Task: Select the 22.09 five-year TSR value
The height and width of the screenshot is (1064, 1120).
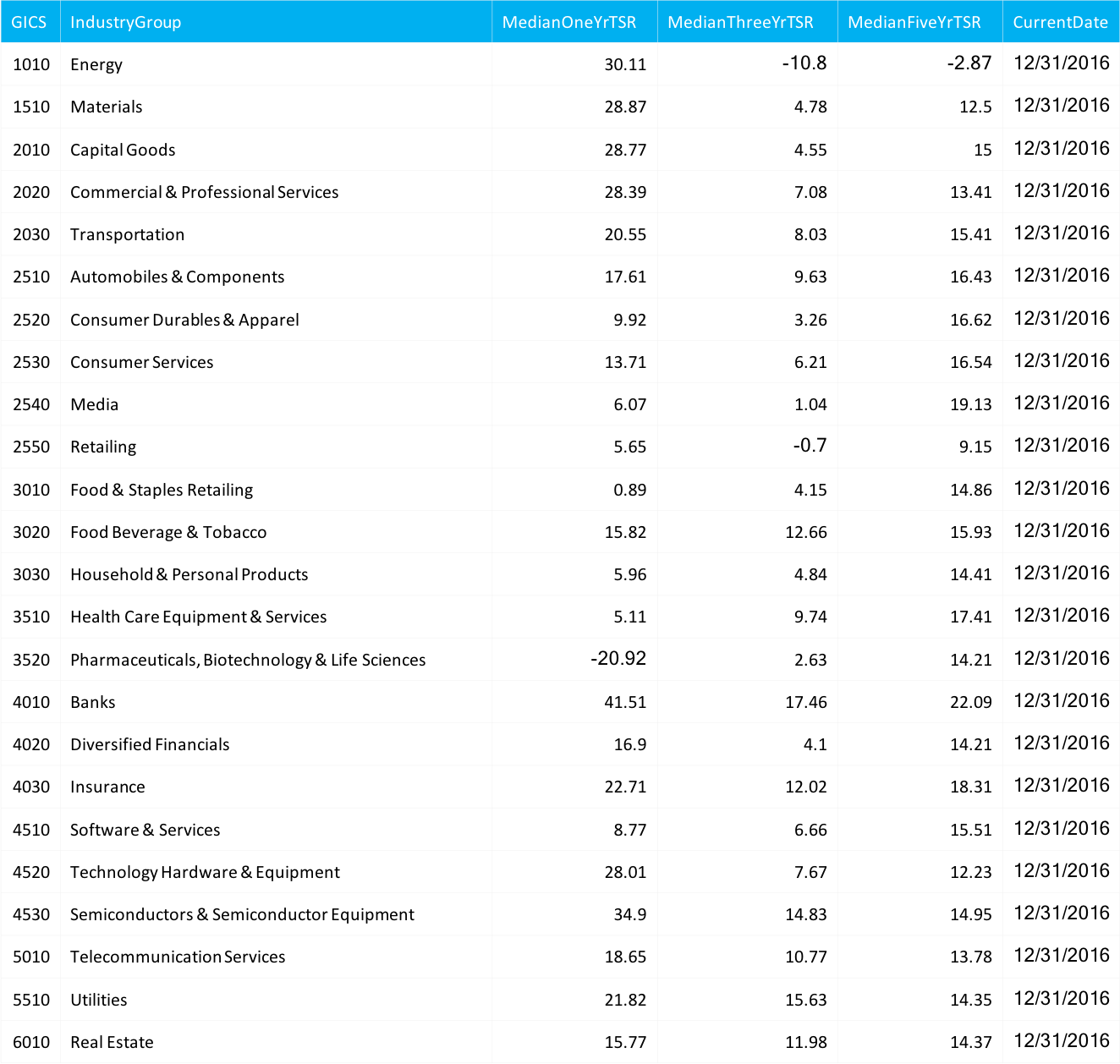Action: [970, 702]
